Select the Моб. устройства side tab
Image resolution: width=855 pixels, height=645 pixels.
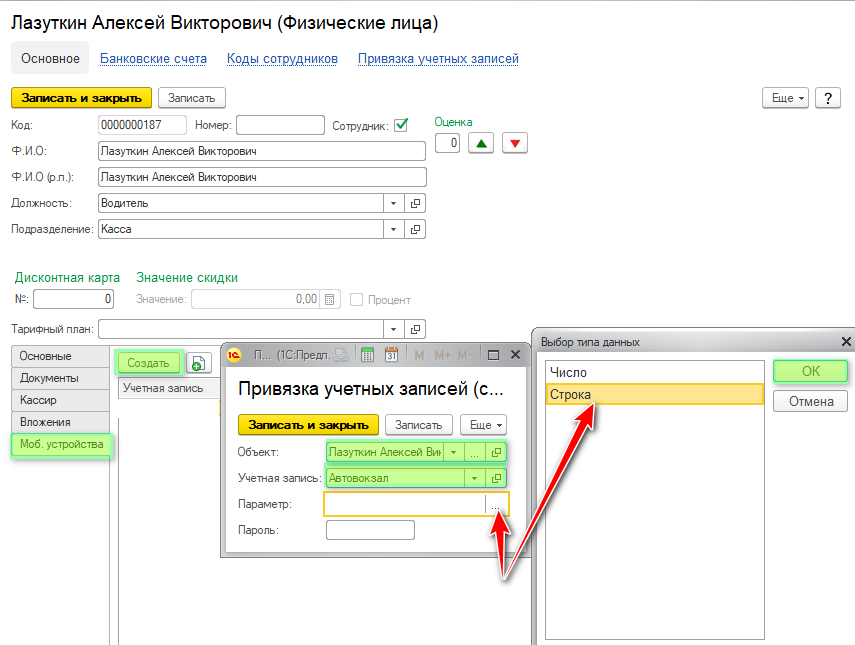point(62,444)
